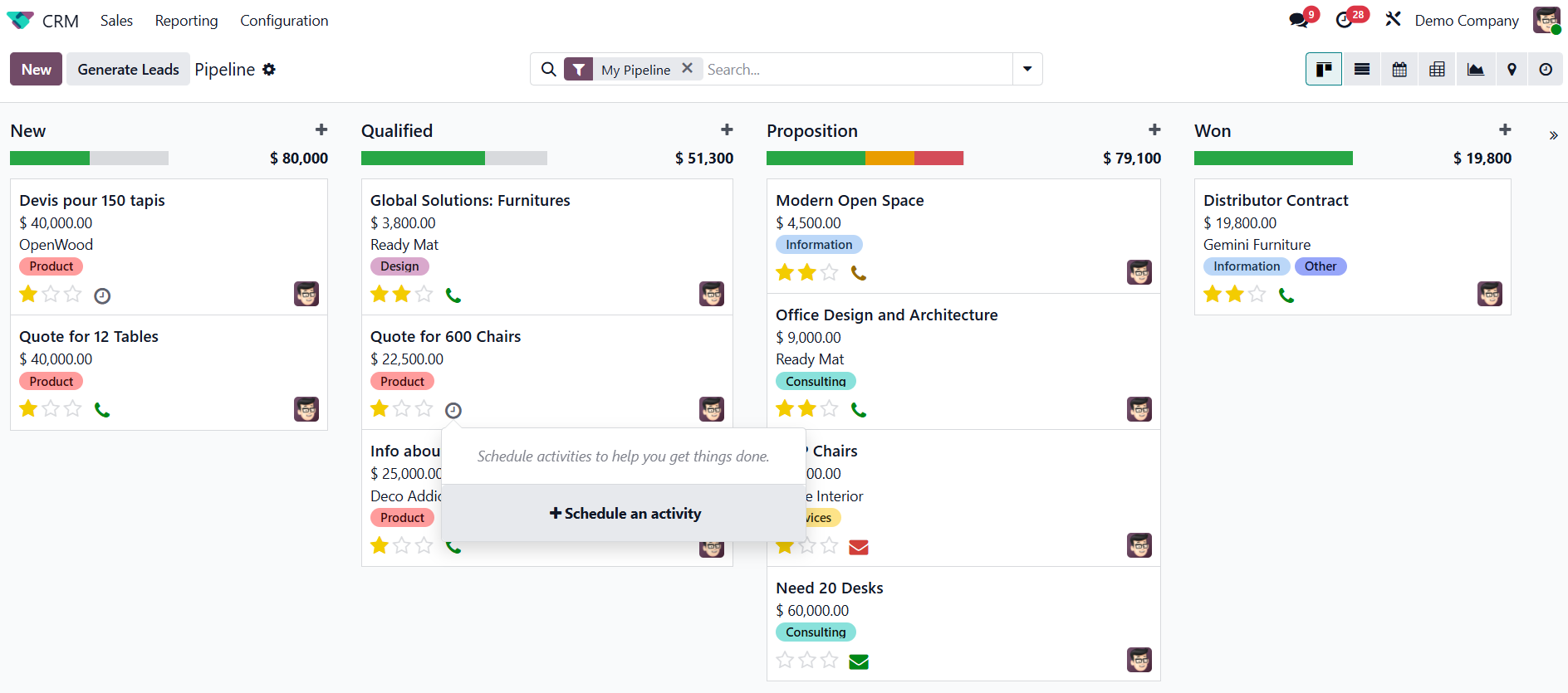Image resolution: width=1568 pixels, height=693 pixels.
Task: Open the Graph view
Action: coord(1475,69)
